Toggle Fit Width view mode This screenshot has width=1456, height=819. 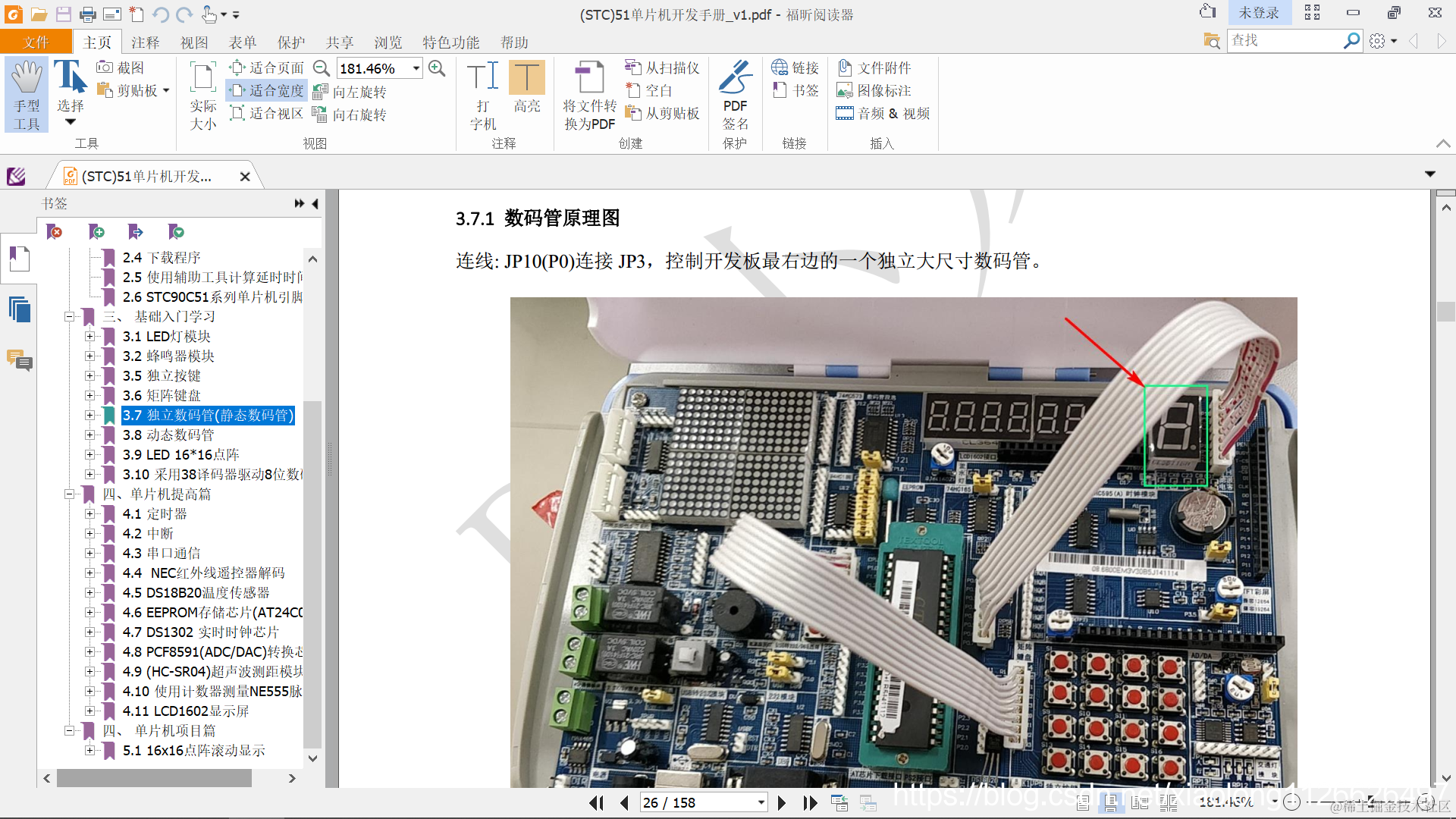click(267, 91)
